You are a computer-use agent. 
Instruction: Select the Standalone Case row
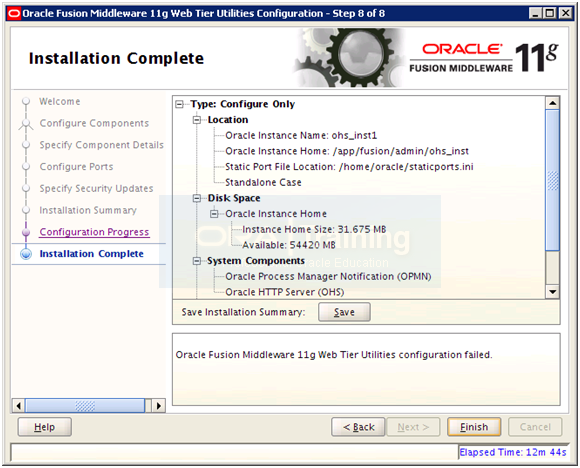263,182
